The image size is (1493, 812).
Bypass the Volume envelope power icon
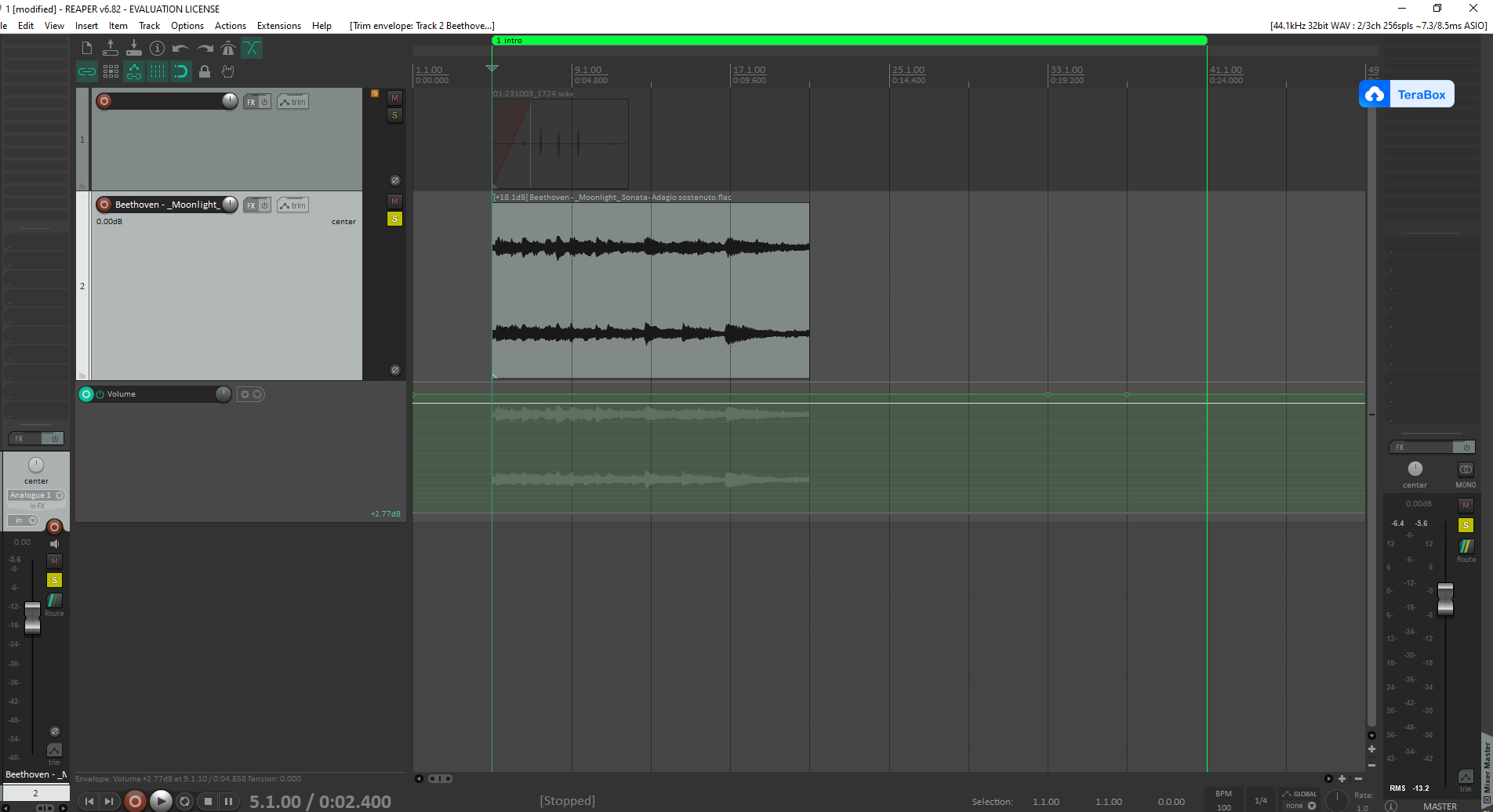tap(100, 394)
